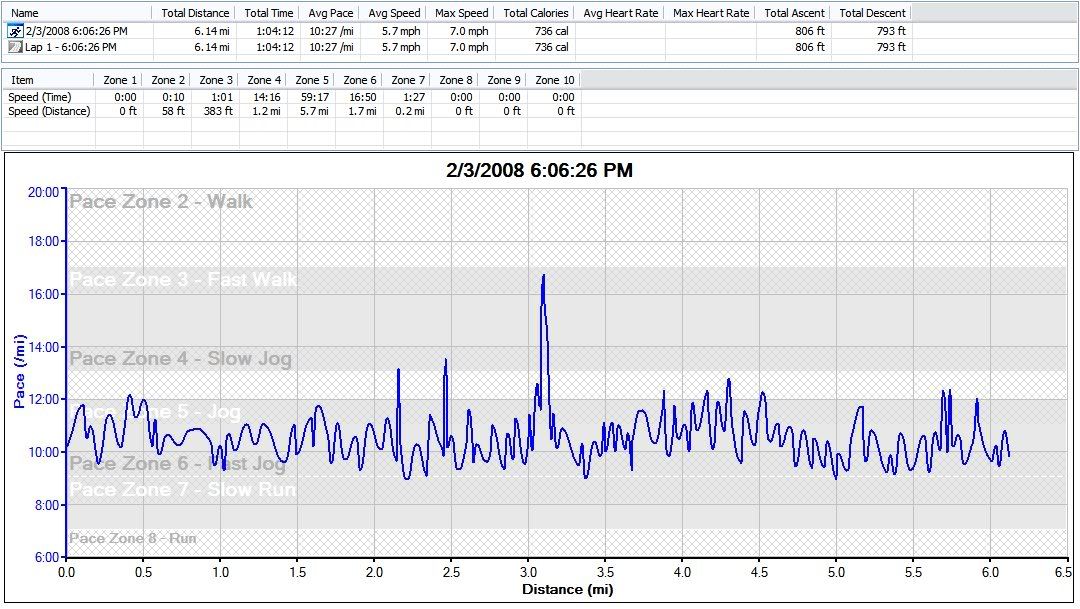Viewport: 1080px width, 609px height.
Task: Sort by the Avg Pace column header
Action: point(331,13)
